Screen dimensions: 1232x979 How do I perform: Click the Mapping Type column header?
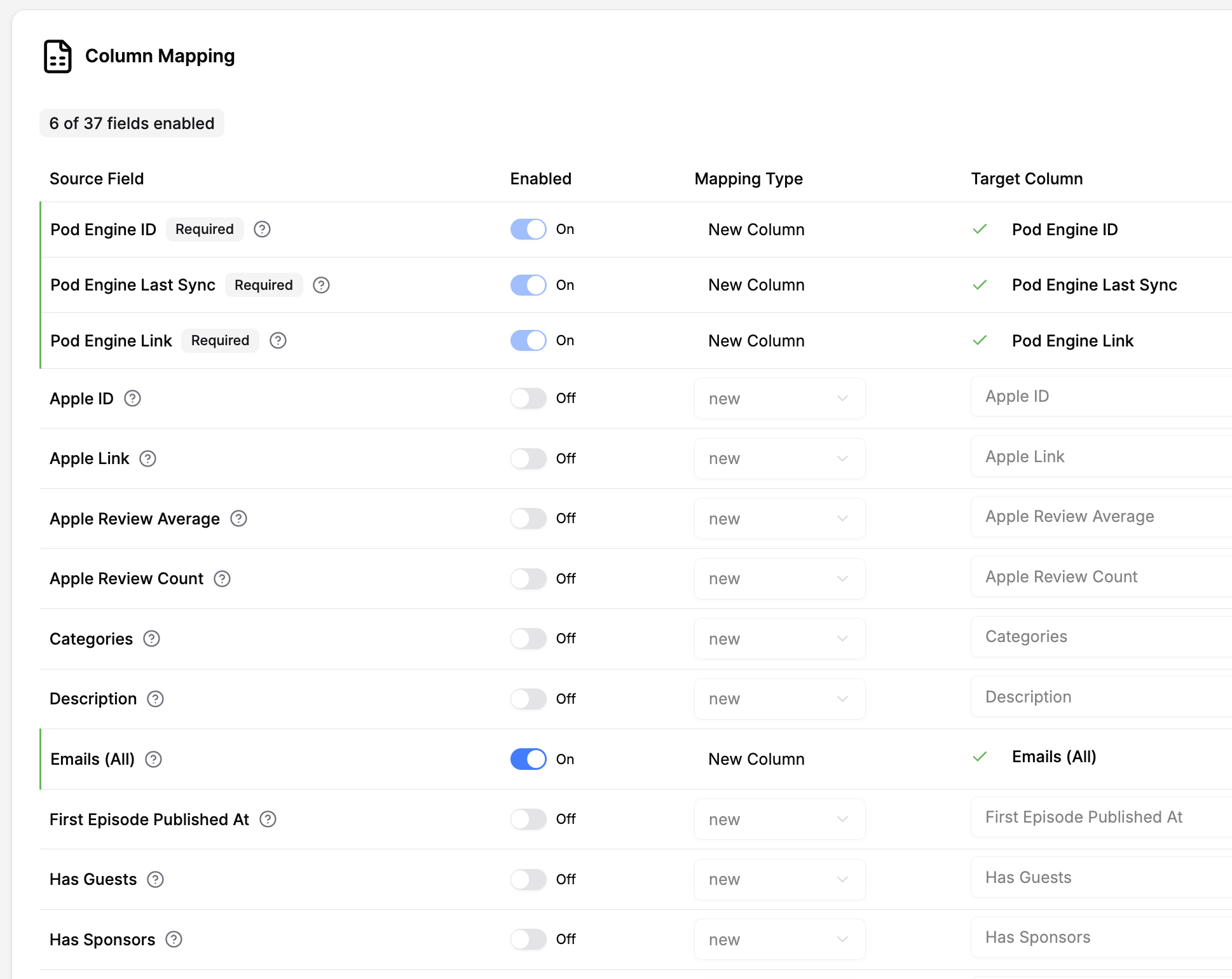pos(748,179)
